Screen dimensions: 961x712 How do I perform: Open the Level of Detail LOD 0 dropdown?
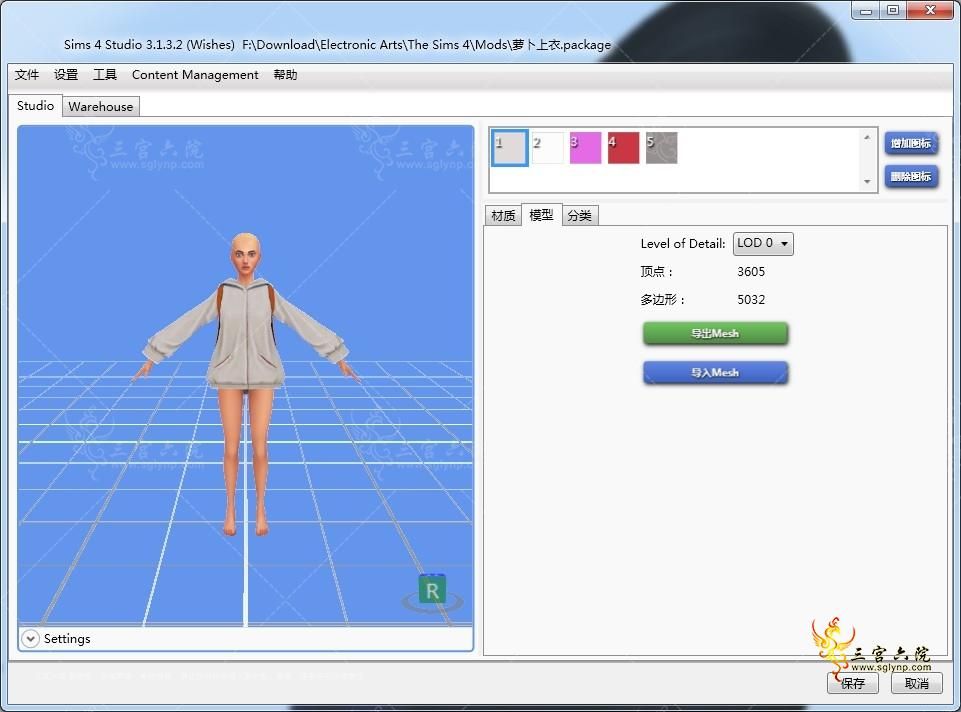(763, 243)
